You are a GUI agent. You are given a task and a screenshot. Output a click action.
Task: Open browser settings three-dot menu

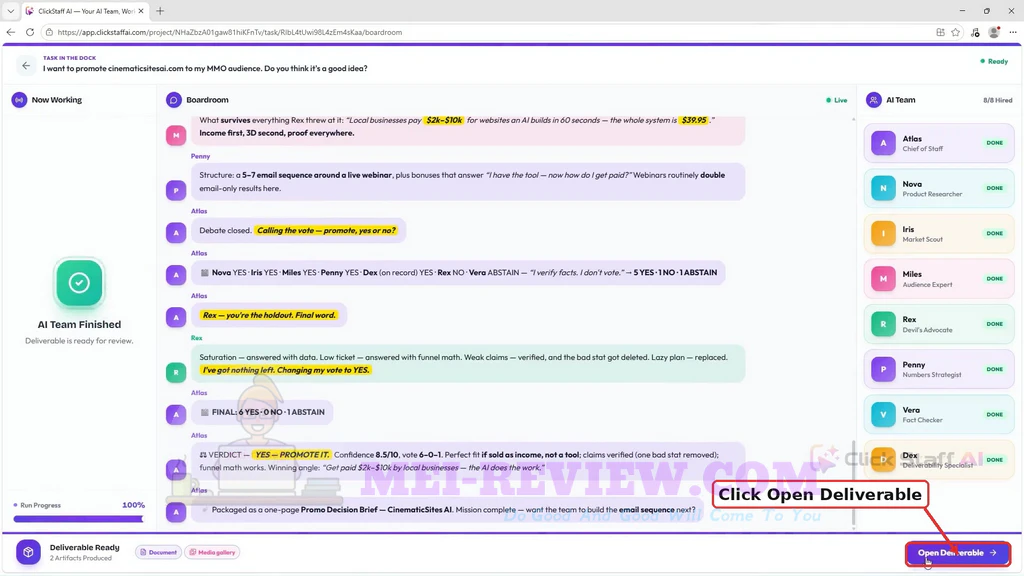point(1013,32)
